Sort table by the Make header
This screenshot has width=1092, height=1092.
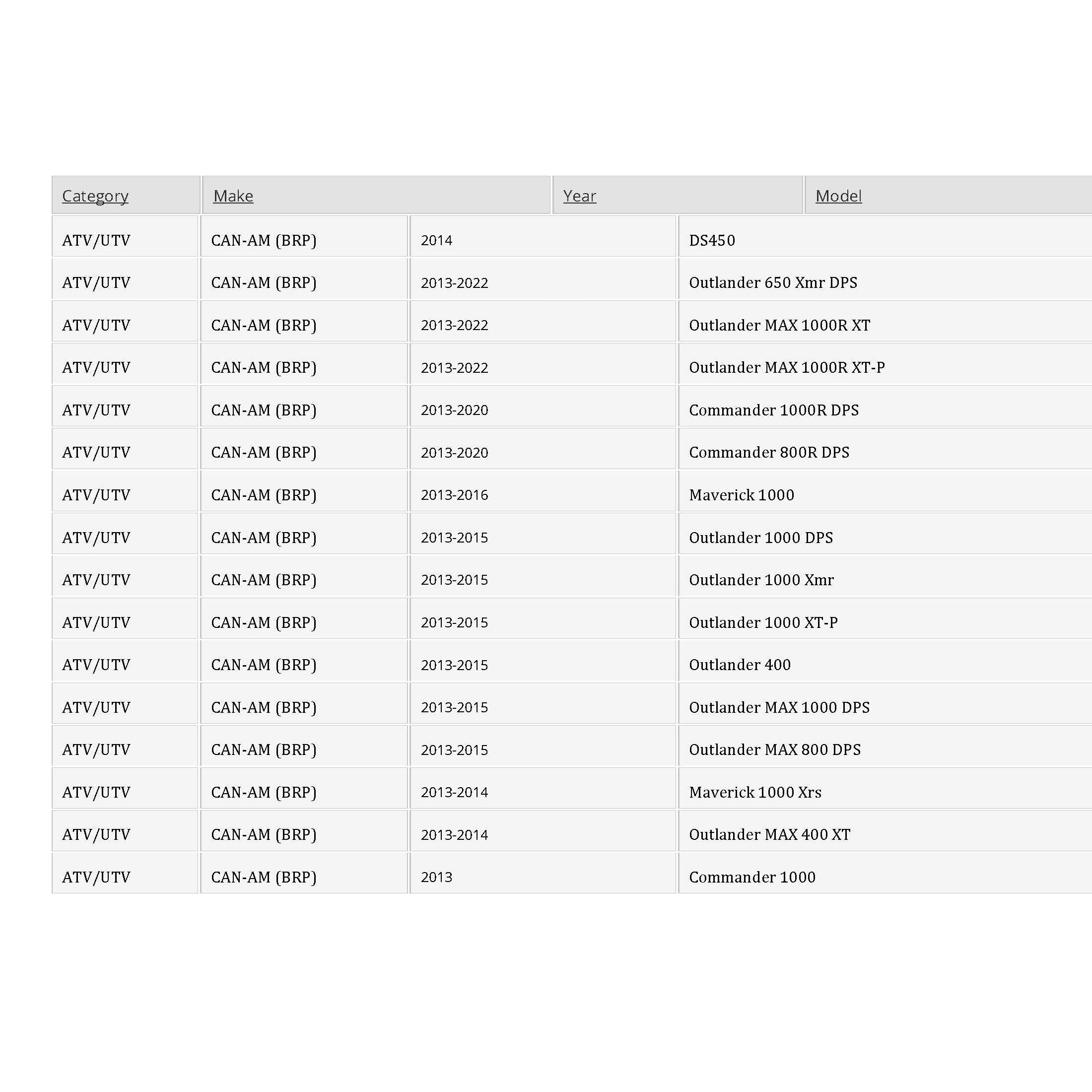[233, 196]
